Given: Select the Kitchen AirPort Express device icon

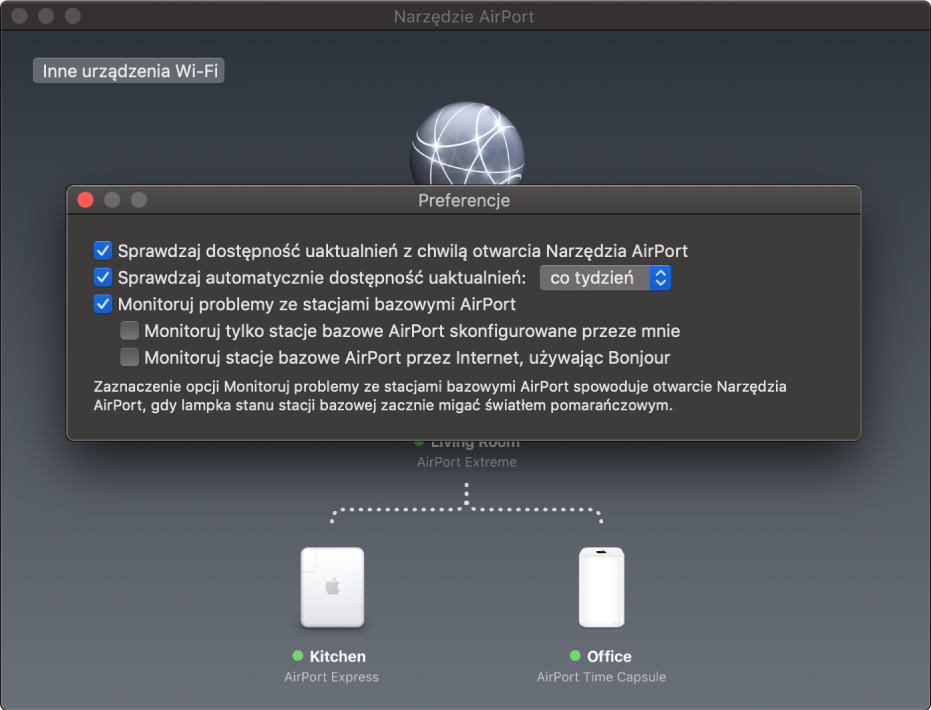Looking at the screenshot, I should [332, 587].
